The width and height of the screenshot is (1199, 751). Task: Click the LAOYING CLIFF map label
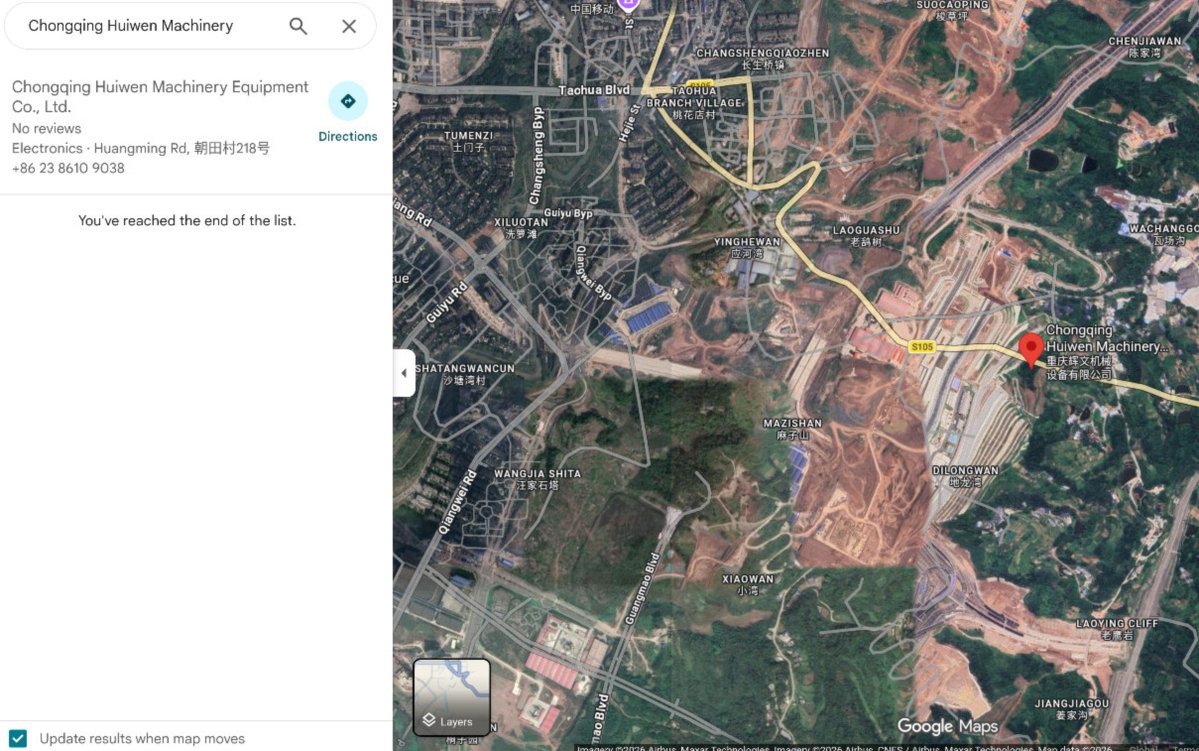point(1117,629)
